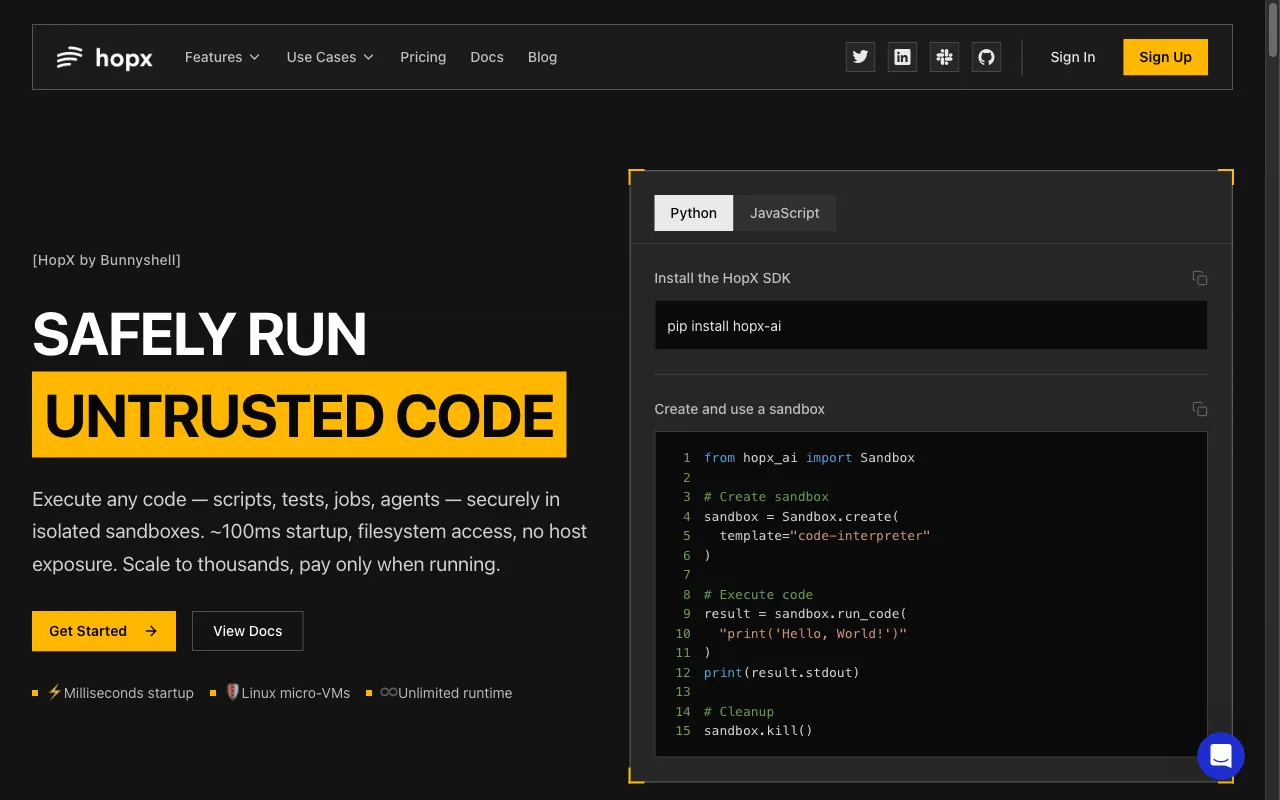1280x800 pixels.
Task: Click the Install the HopX SDK label
Action: [722, 278]
